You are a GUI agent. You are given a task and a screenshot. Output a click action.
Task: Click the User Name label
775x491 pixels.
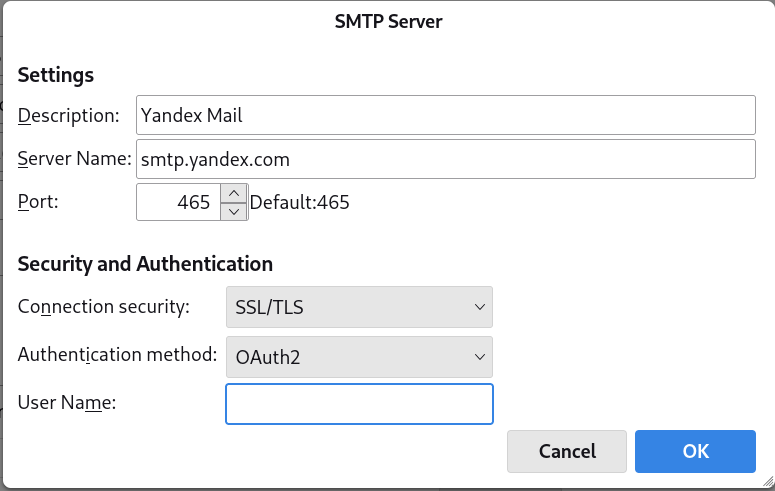pos(68,403)
